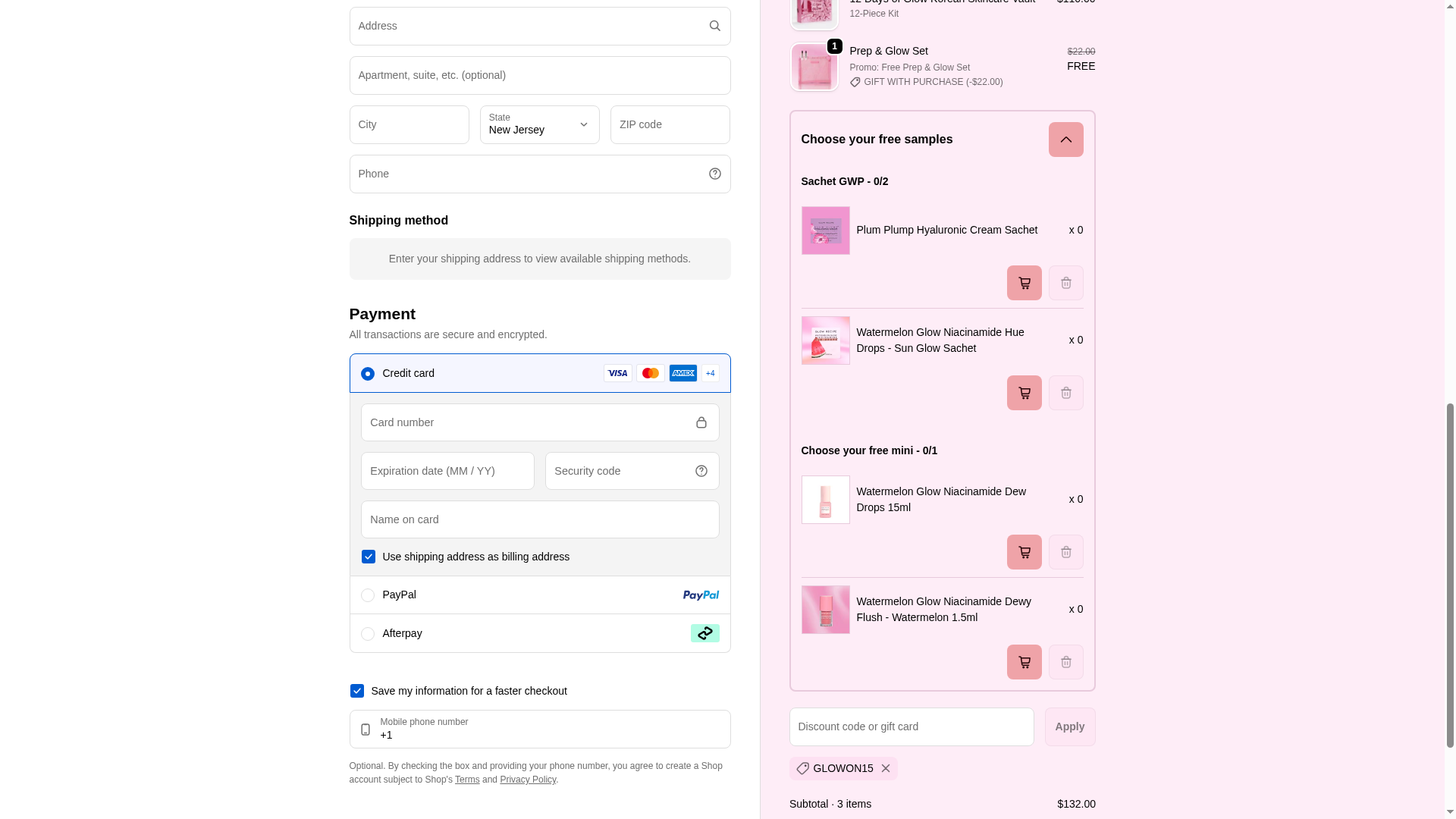This screenshot has width=1456, height=819.
Task: Uncheck save my information for faster checkout
Action: point(357,691)
